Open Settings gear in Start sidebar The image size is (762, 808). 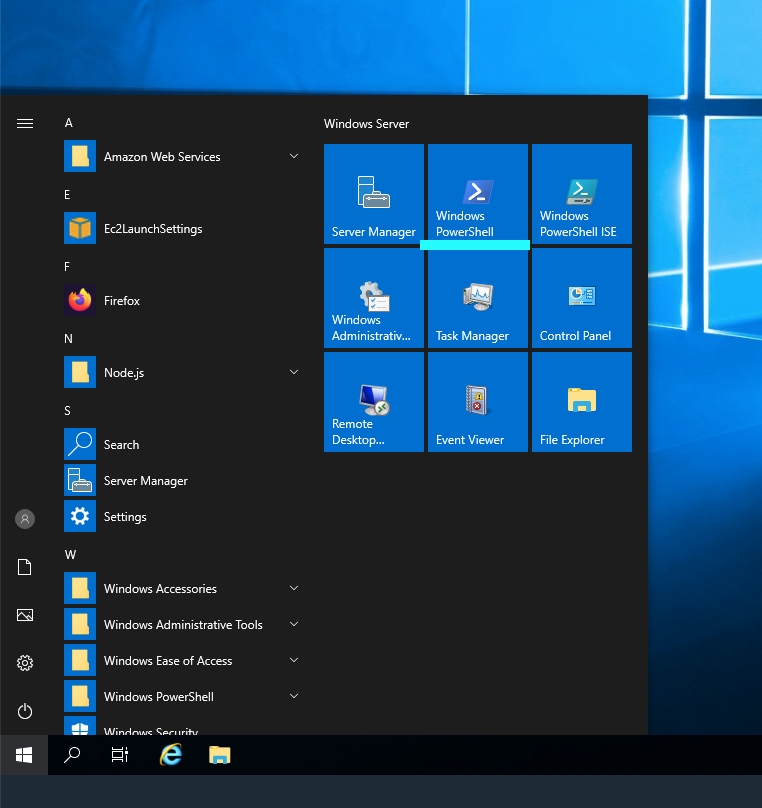click(25, 663)
